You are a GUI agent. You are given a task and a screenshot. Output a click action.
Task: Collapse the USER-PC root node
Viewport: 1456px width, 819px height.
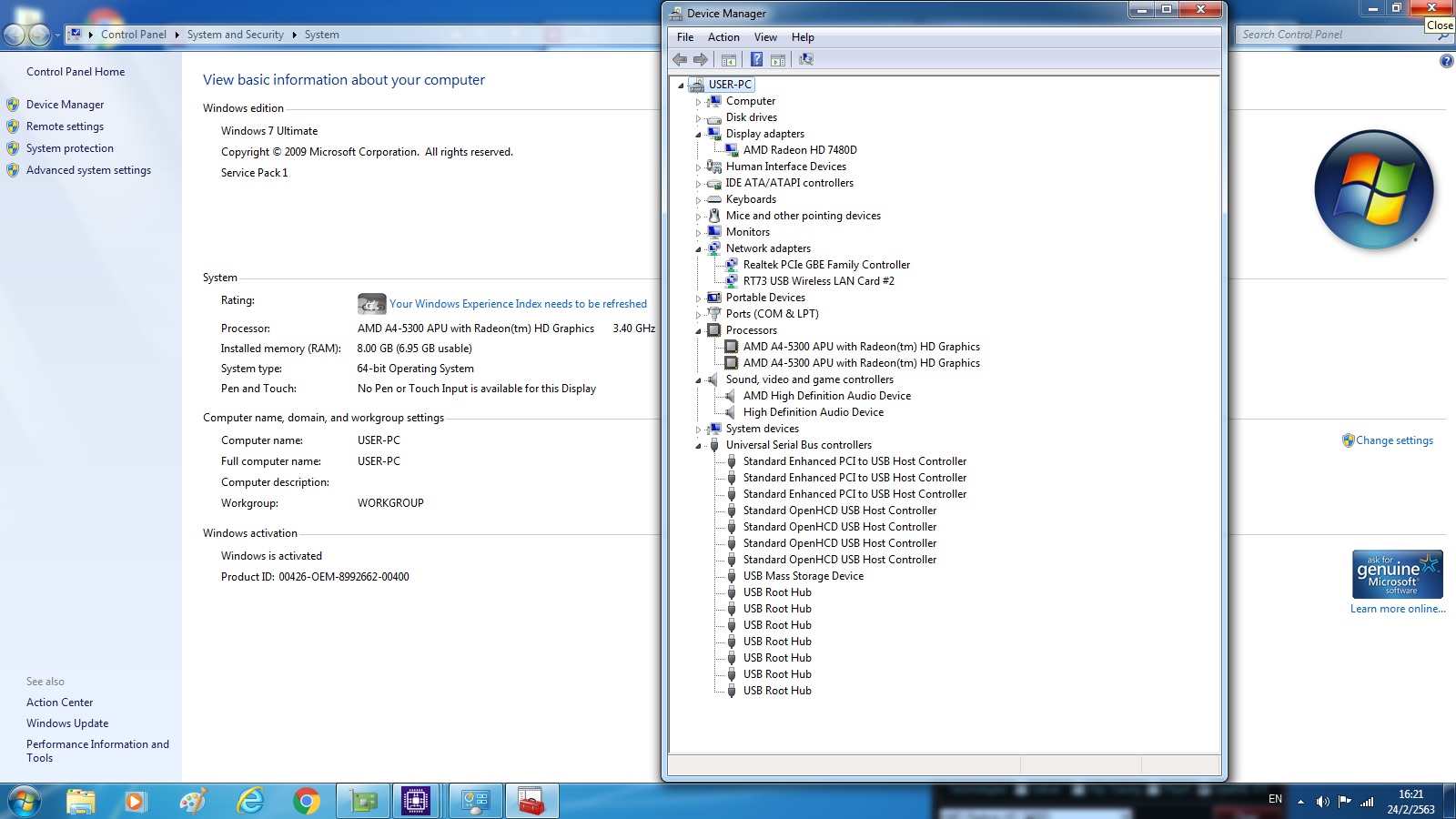point(681,86)
